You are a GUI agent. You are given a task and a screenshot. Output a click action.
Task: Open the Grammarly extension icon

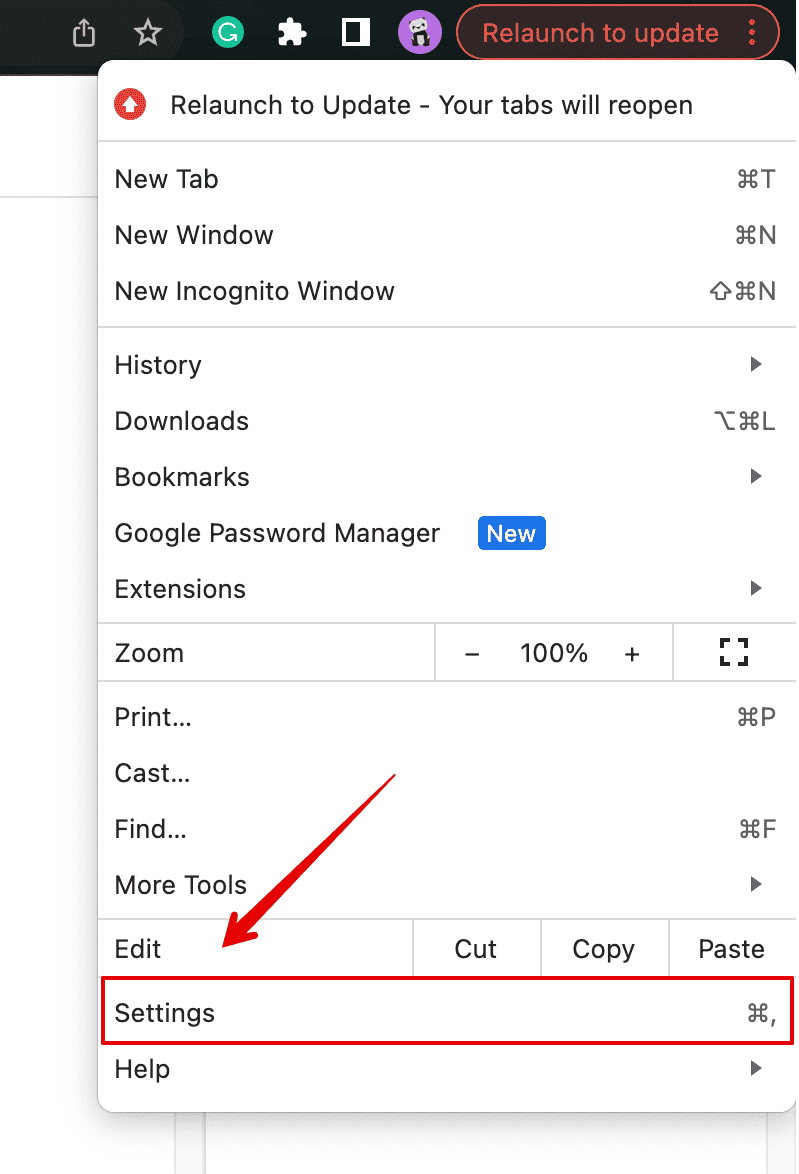[229, 33]
